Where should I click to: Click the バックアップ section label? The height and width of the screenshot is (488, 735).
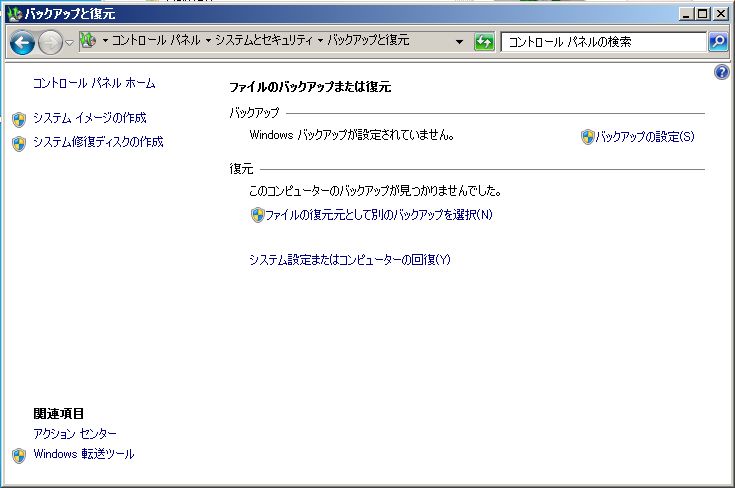[254, 113]
